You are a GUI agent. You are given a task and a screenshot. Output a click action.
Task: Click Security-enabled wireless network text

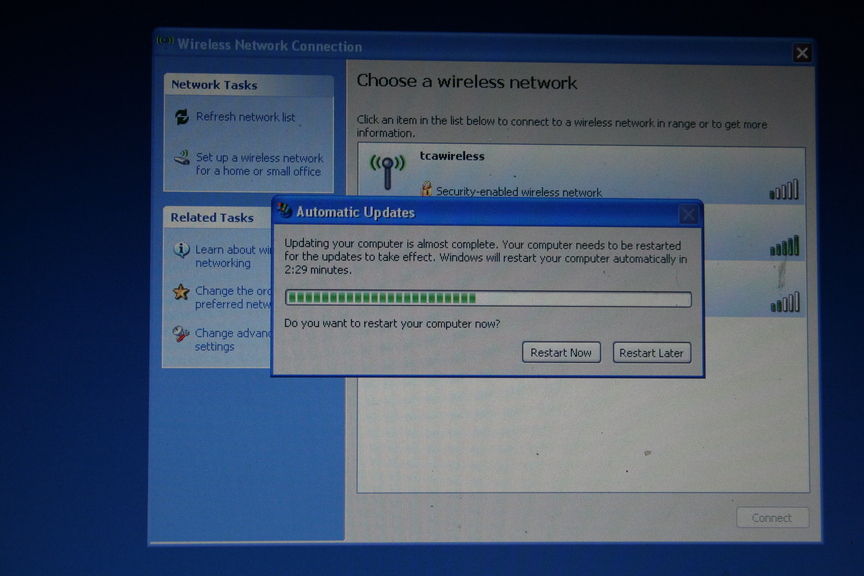coord(519,192)
